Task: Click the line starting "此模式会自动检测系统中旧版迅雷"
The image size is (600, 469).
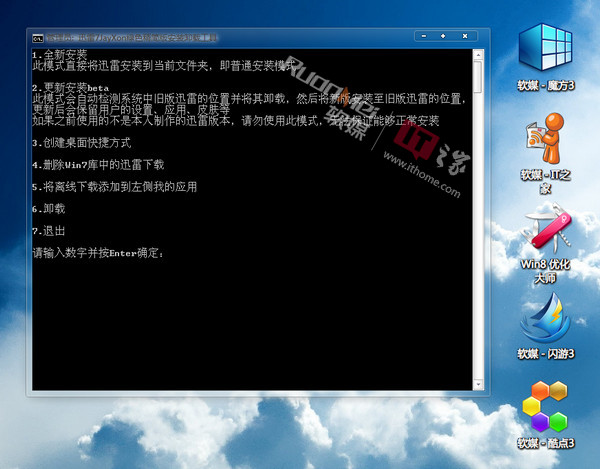Action: pyautogui.click(x=250, y=99)
